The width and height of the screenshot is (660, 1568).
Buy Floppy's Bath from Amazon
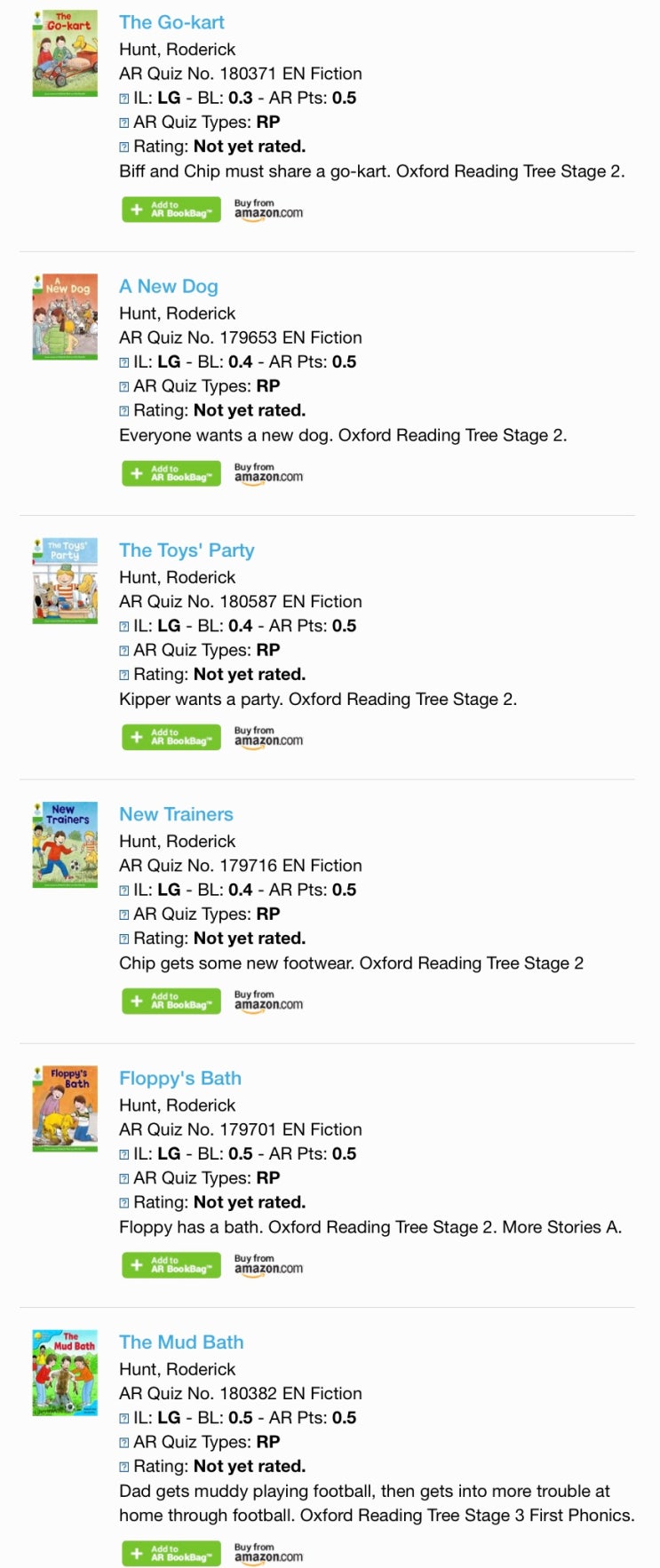(268, 1264)
